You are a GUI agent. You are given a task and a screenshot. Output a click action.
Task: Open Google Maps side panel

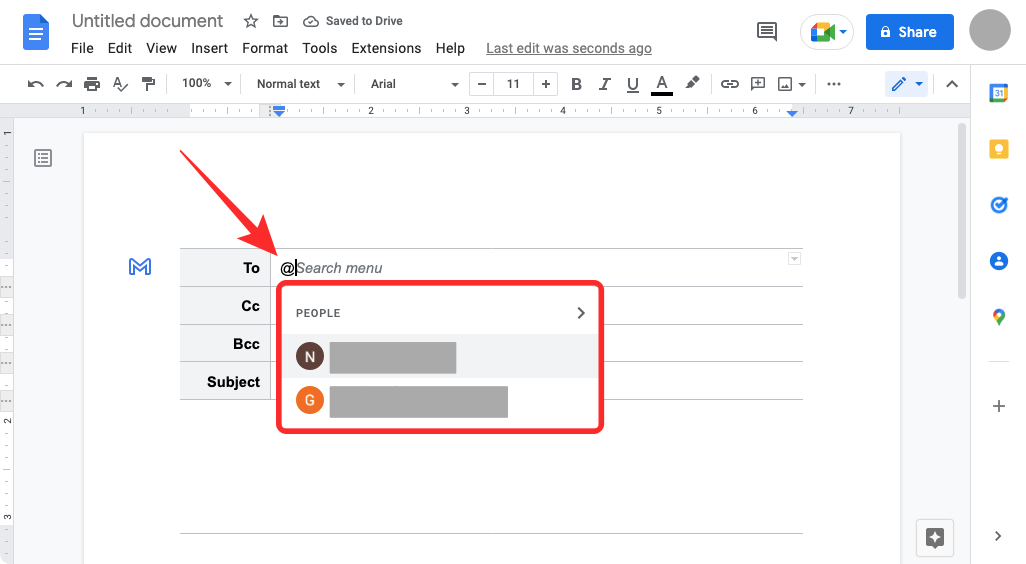click(999, 317)
